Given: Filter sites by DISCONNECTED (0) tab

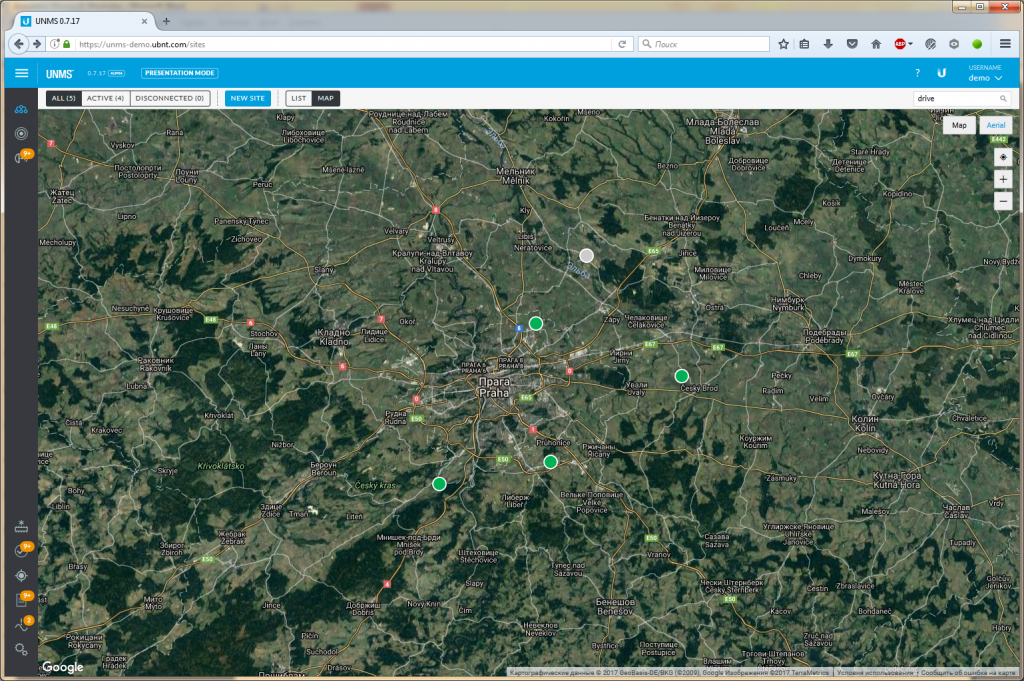Looking at the screenshot, I should (169, 98).
